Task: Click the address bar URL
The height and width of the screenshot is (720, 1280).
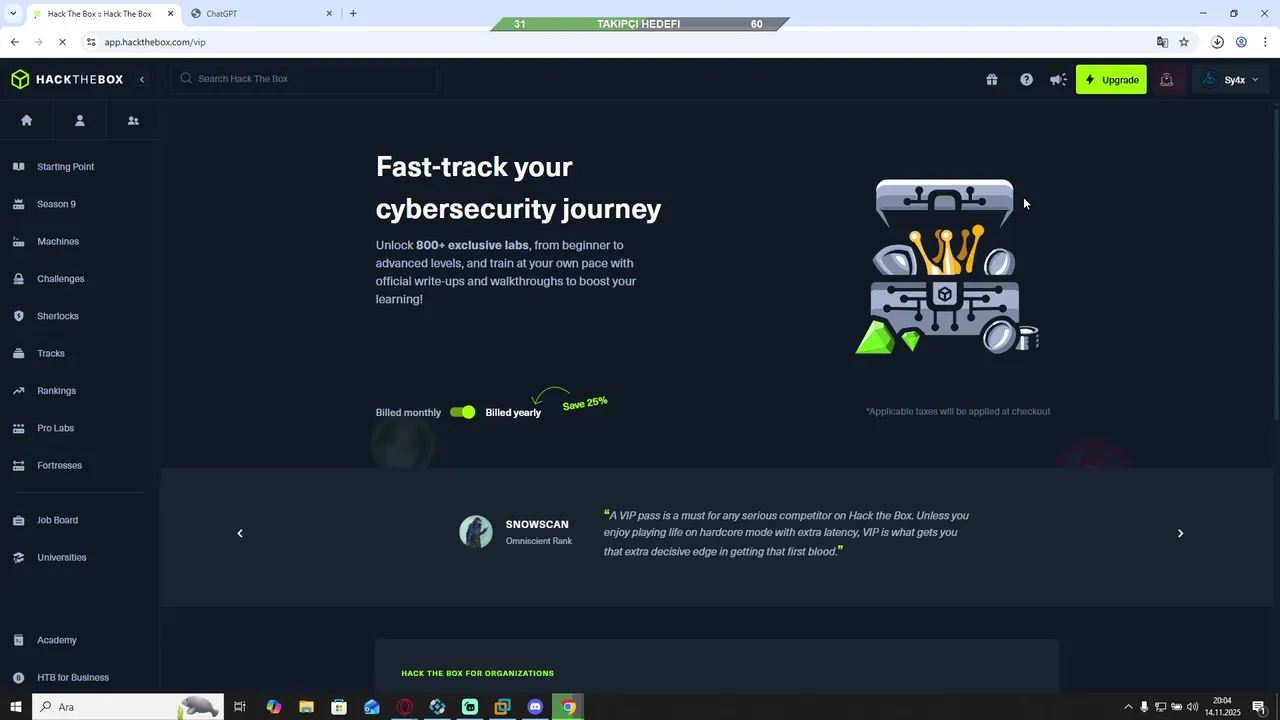Action: click(x=155, y=42)
